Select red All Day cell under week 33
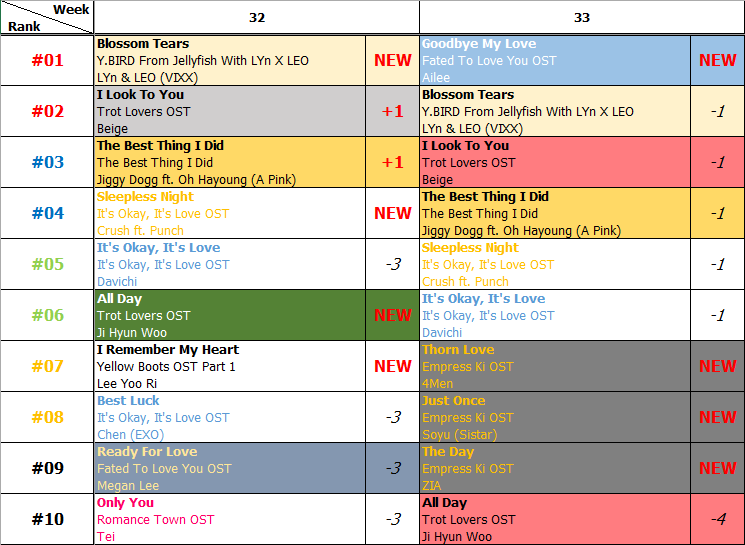The height and width of the screenshot is (545, 745). coord(555,519)
